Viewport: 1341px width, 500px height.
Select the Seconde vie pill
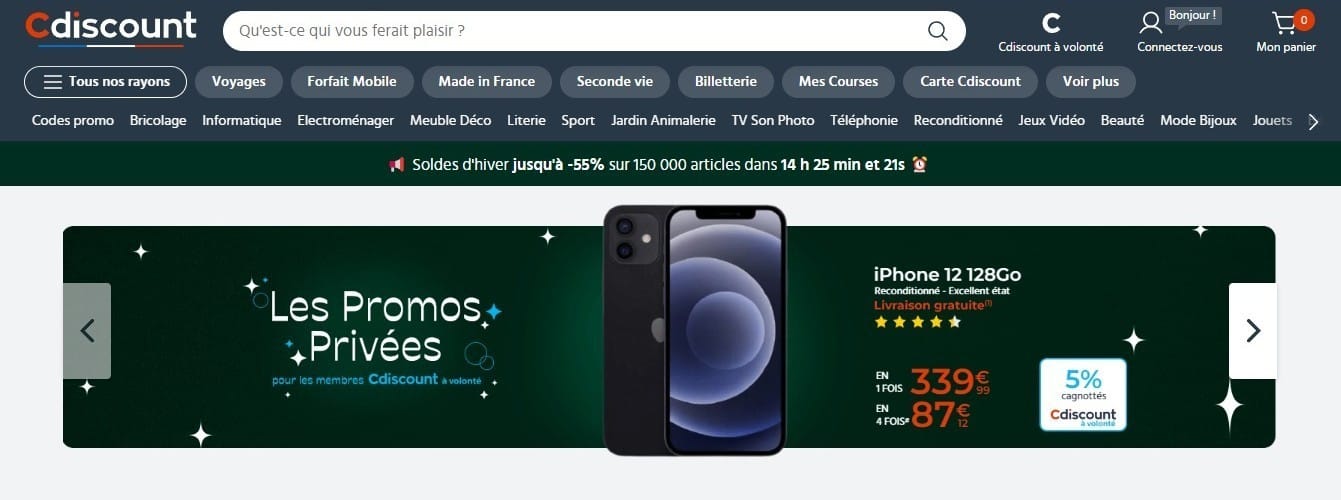615,82
